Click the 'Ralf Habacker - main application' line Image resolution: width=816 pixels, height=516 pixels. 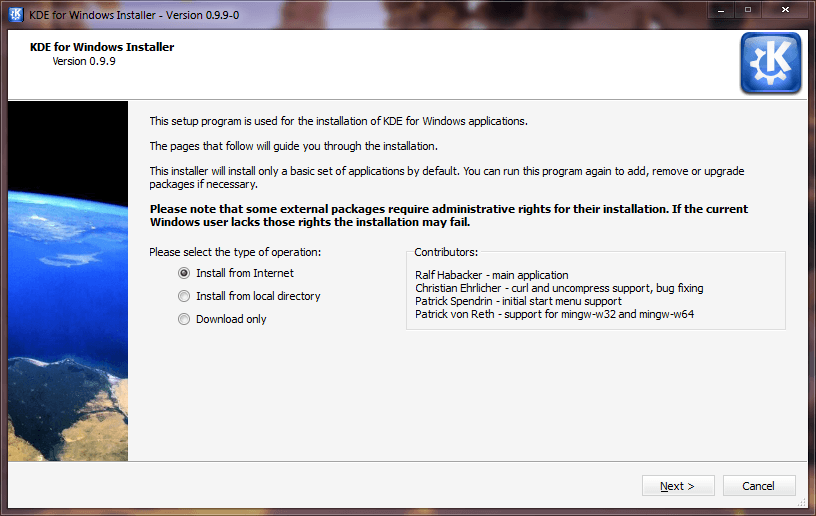[x=492, y=275]
